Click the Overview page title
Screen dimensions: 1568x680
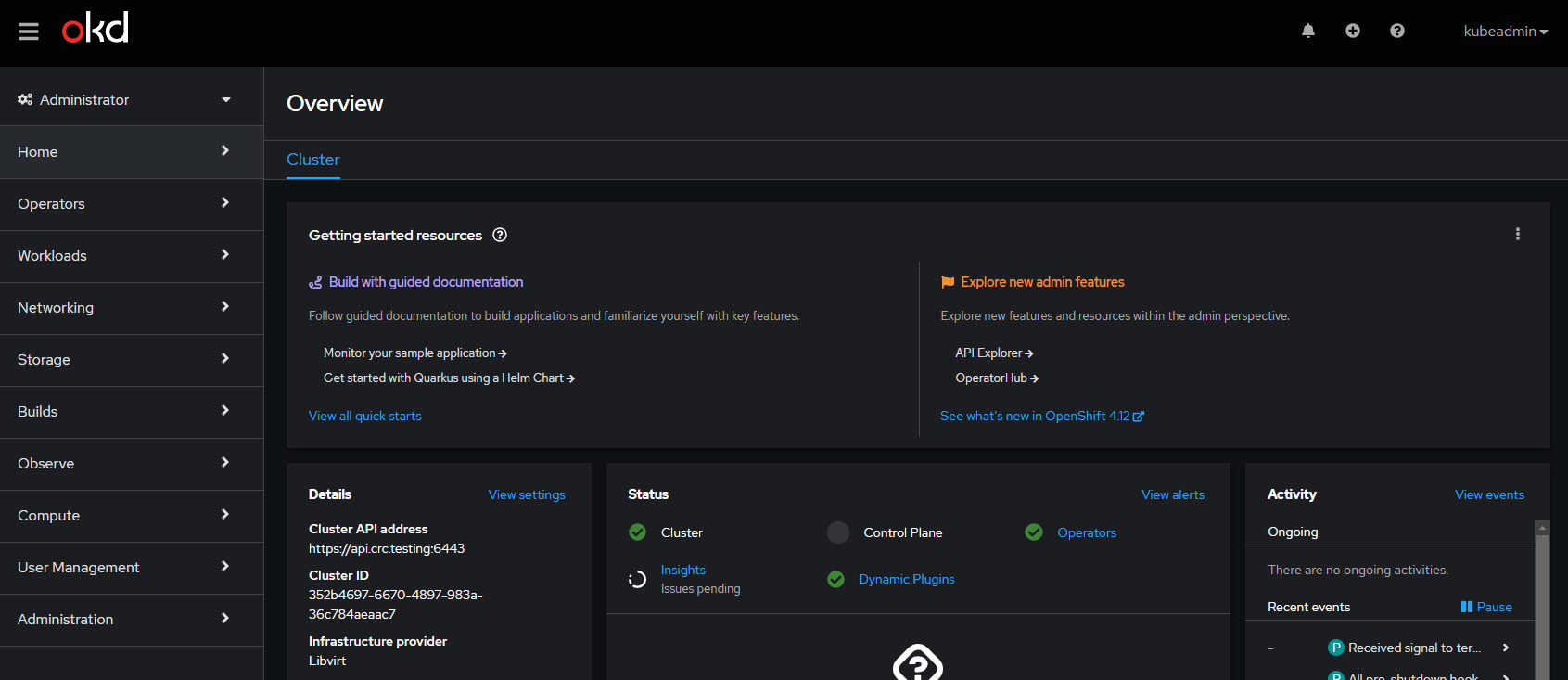335,103
